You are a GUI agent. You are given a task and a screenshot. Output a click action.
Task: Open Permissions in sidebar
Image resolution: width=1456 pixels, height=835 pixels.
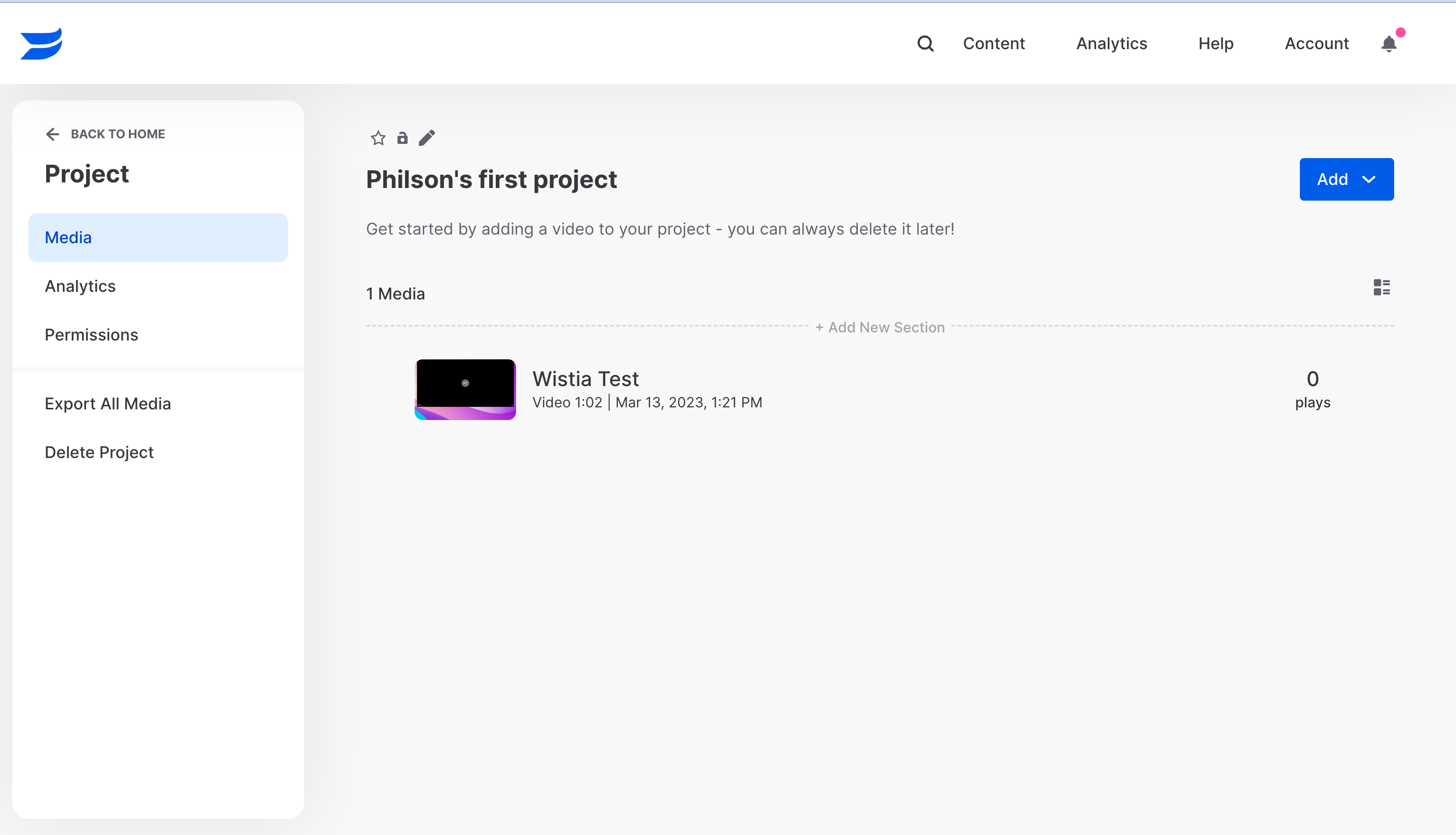[92, 335]
